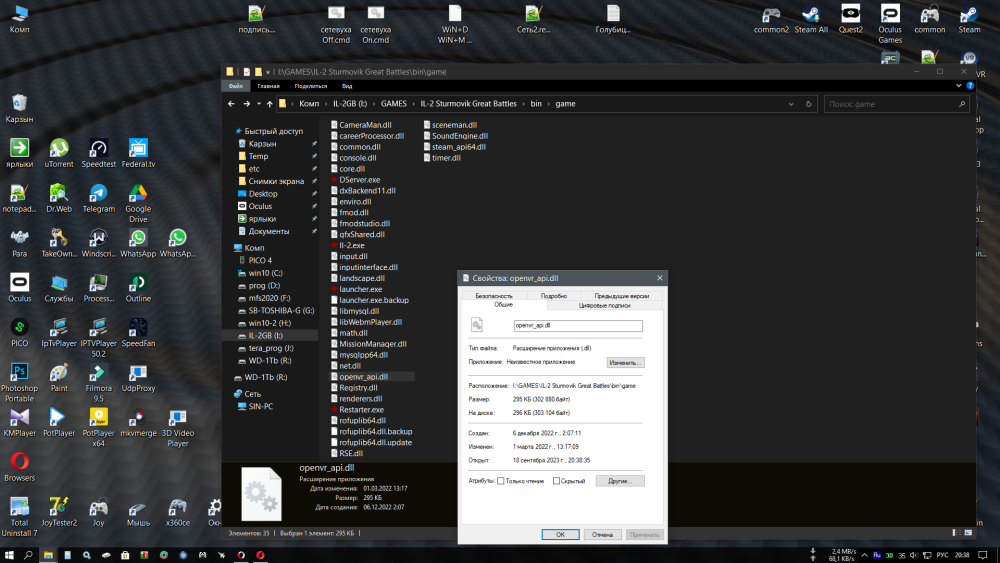
Task: Expand the recent locations dropdown arrow
Action: [x=258, y=104]
